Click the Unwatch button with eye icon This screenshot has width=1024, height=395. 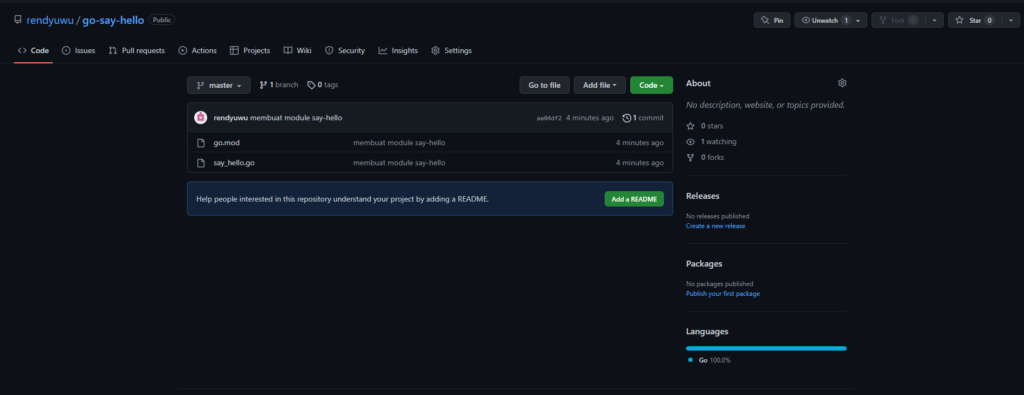click(x=825, y=20)
